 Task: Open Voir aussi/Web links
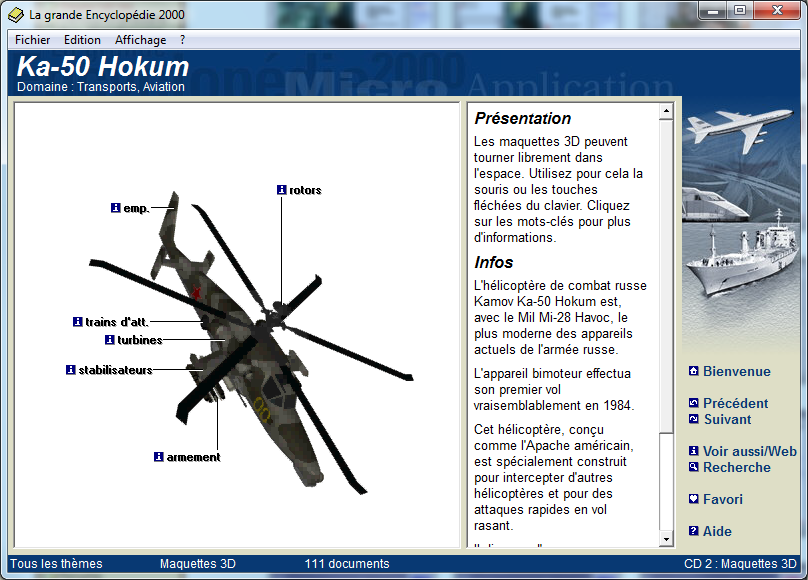[x=750, y=451]
